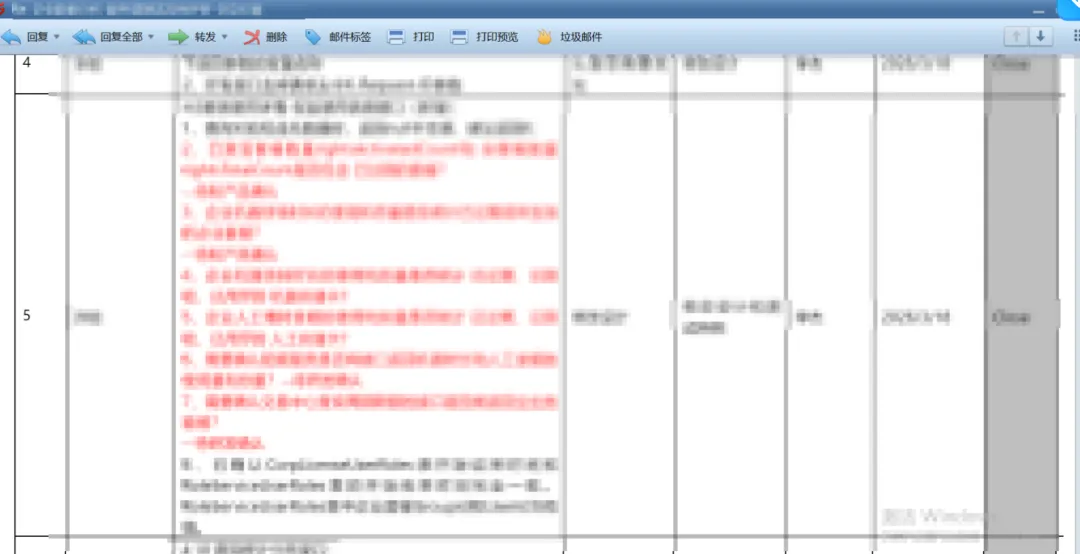Image resolution: width=1080 pixels, height=554 pixels.
Task: Forward the mail with 转发
Action: (x=192, y=37)
